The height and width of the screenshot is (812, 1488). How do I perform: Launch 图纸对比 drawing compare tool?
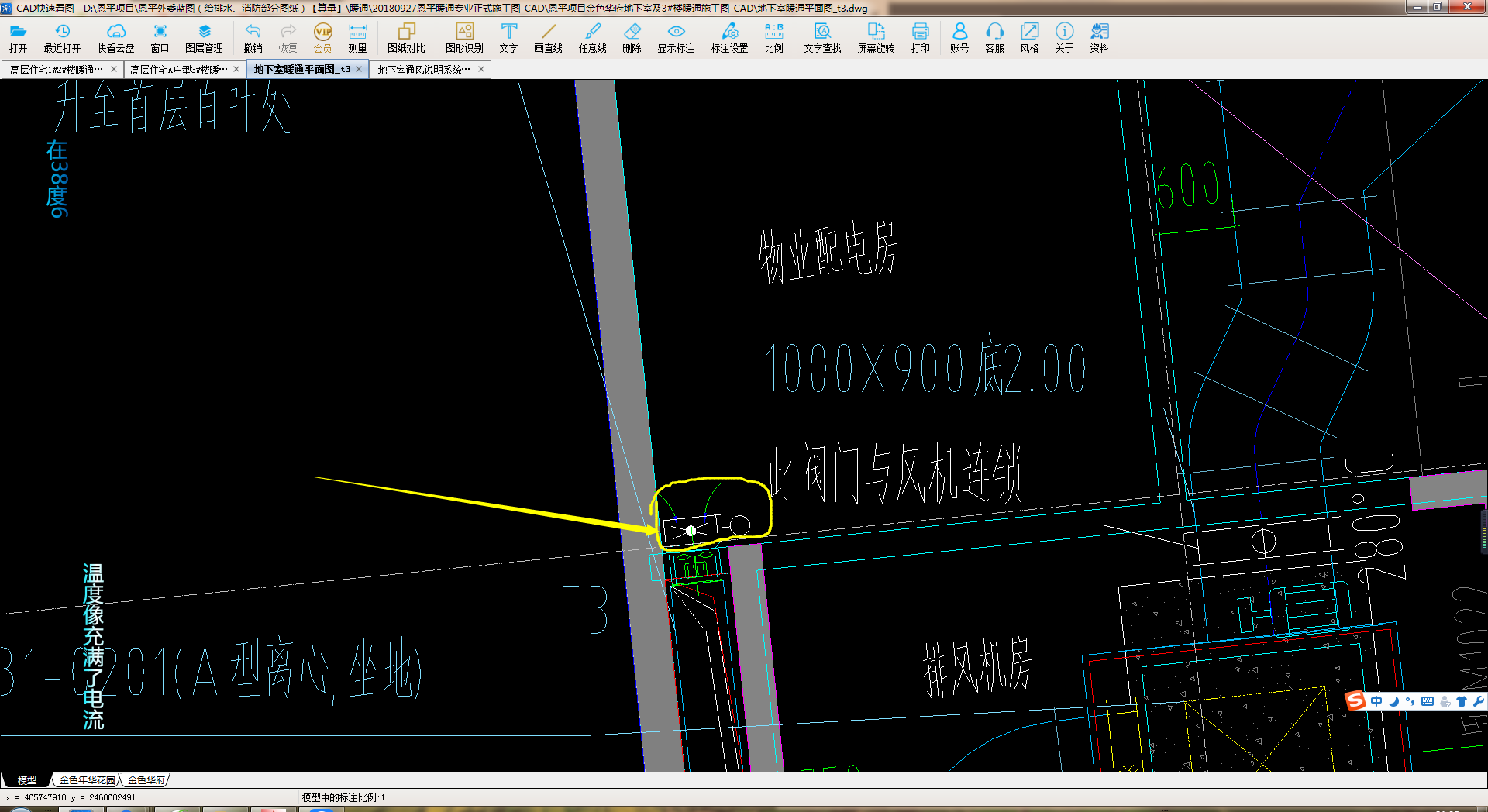point(406,37)
